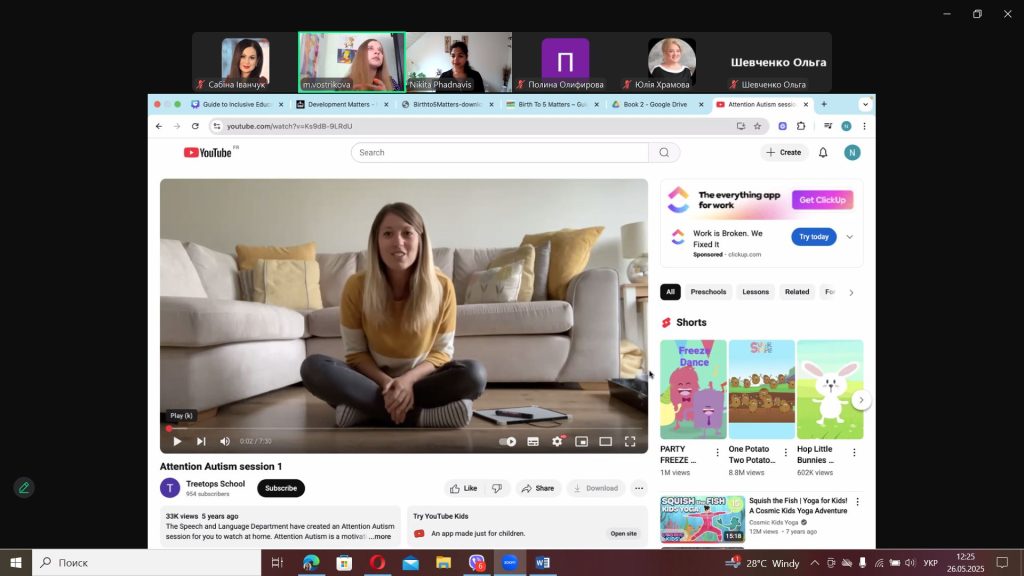Open the YouTube Kids site
1024x576 pixels.
click(x=623, y=534)
